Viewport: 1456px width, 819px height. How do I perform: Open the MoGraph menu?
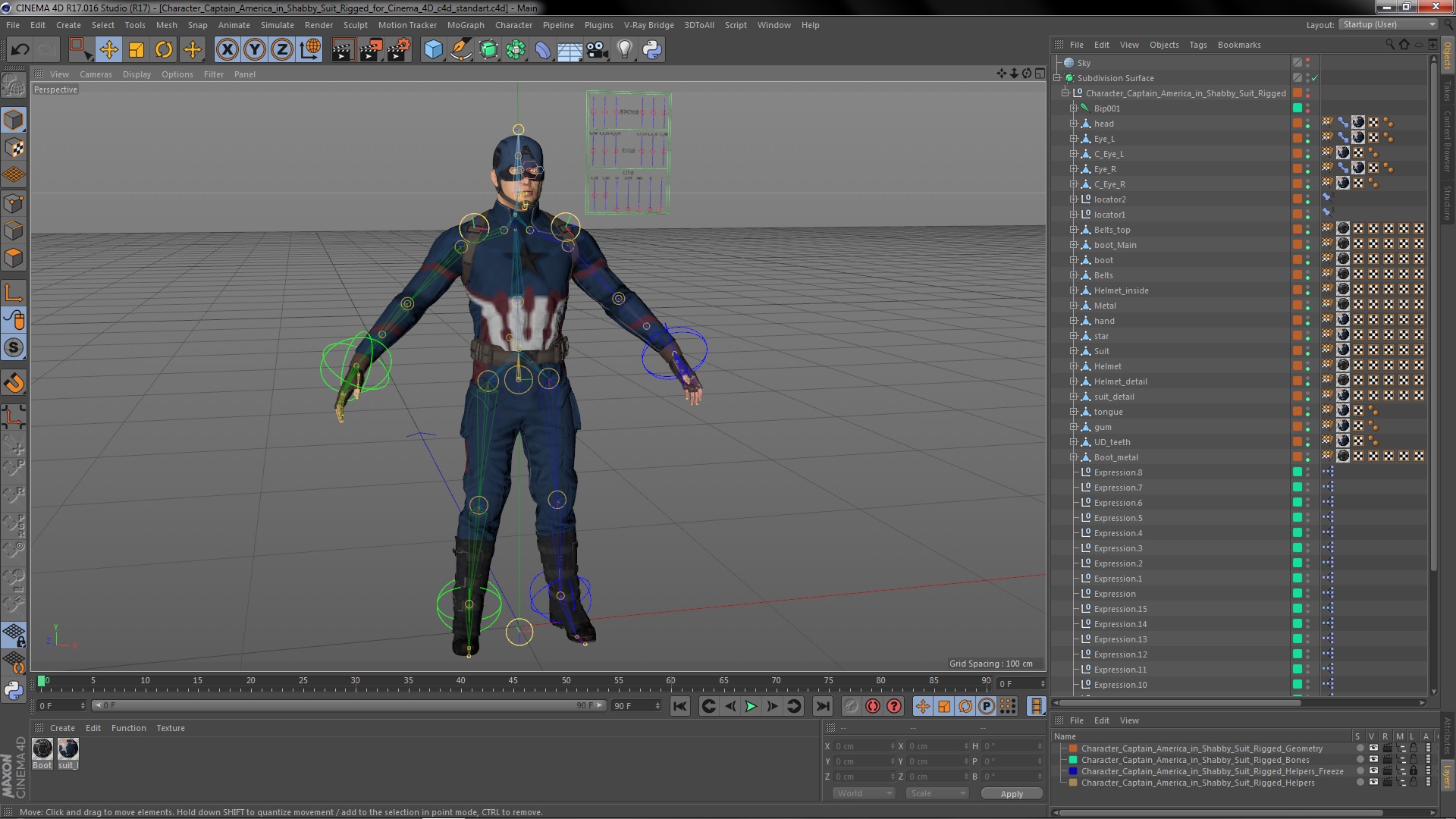(x=465, y=25)
